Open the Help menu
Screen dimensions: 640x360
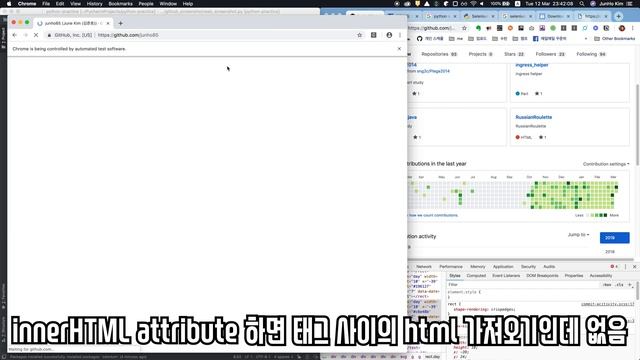coord(188,4)
